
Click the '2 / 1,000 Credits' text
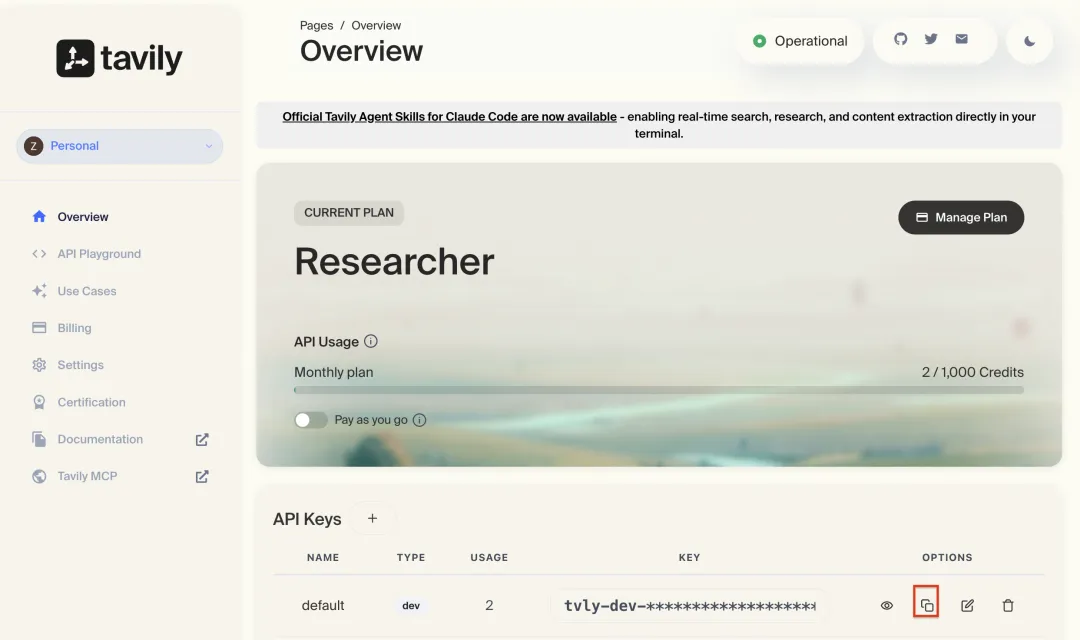pyautogui.click(x=973, y=372)
